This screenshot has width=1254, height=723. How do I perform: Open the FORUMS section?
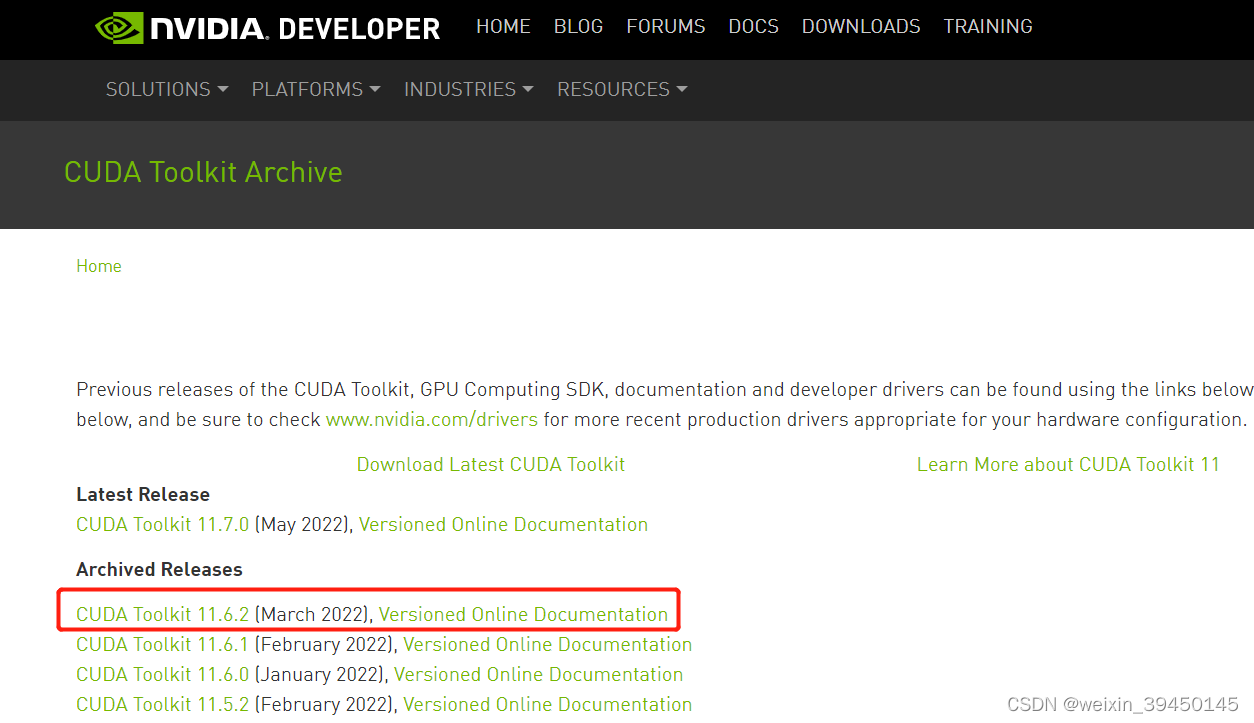(x=666, y=27)
